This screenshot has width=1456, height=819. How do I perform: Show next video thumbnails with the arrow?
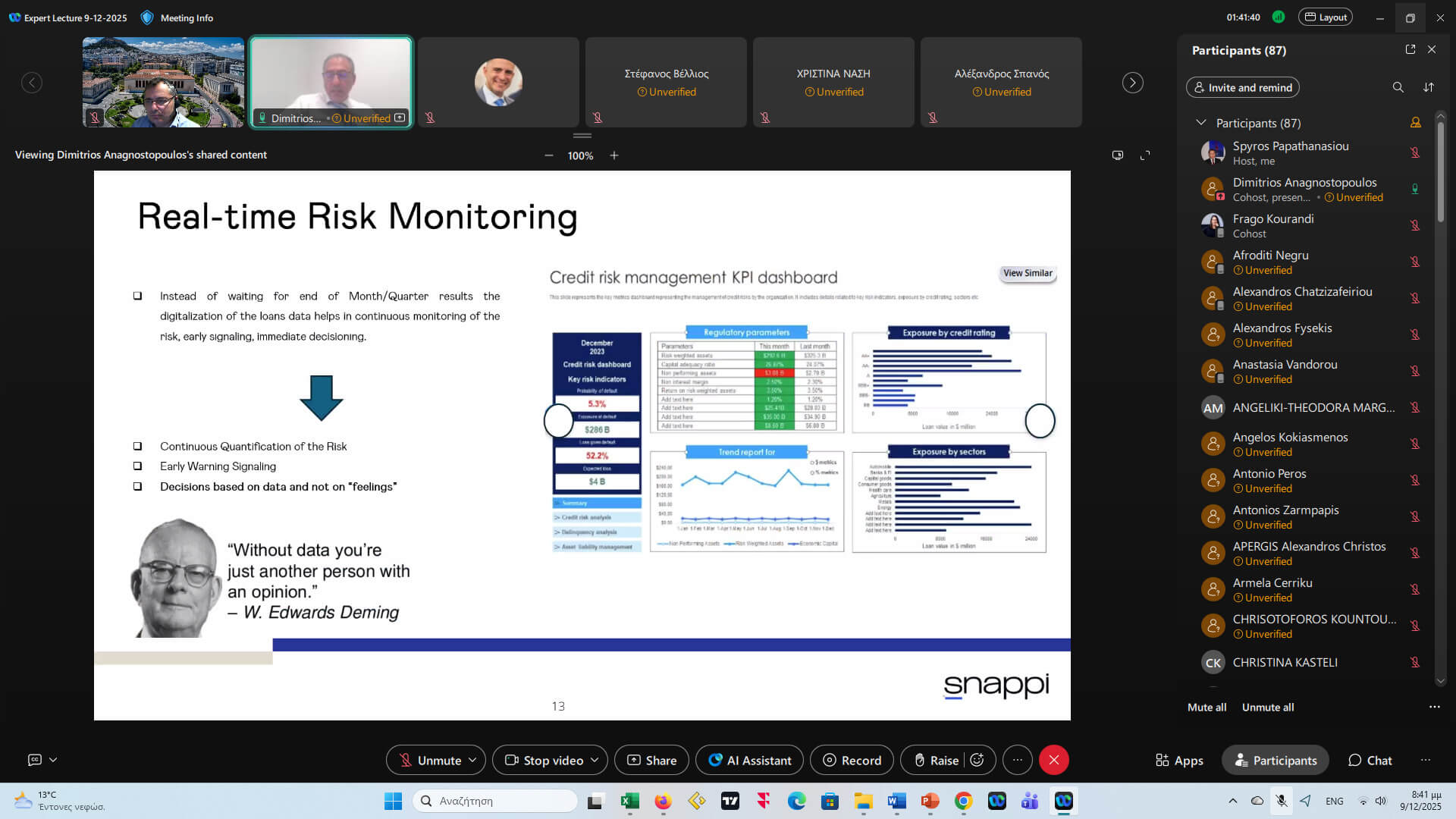click(x=1132, y=83)
